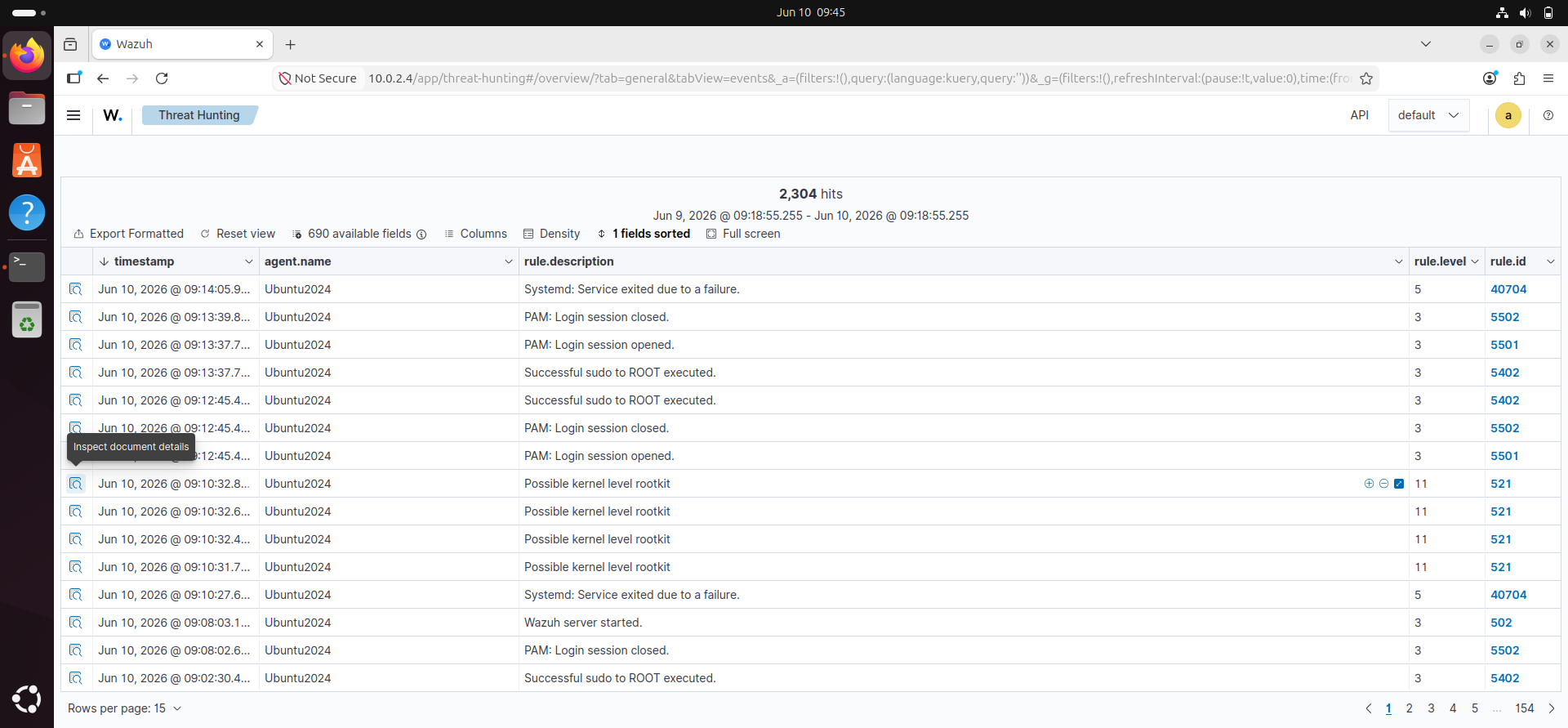
Task: Open the user avatar 'a' menu
Action: pyautogui.click(x=1508, y=115)
